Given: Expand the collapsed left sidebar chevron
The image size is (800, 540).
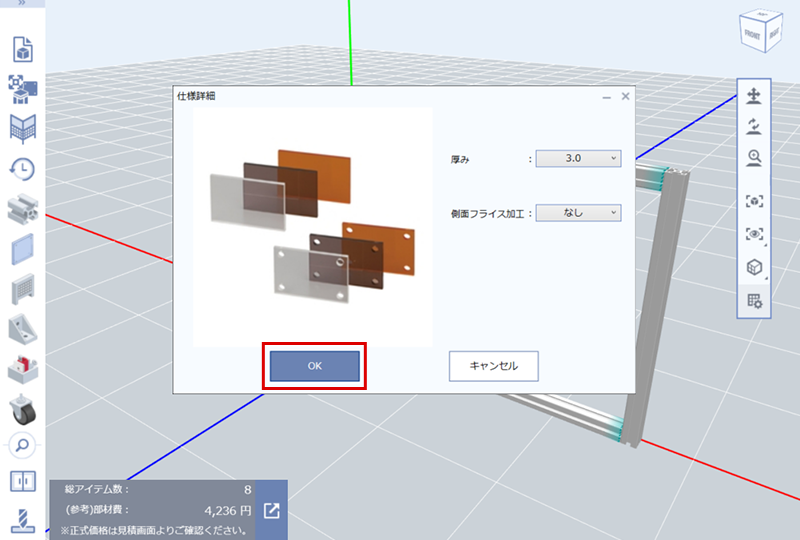Looking at the screenshot, I should tap(22, 4).
